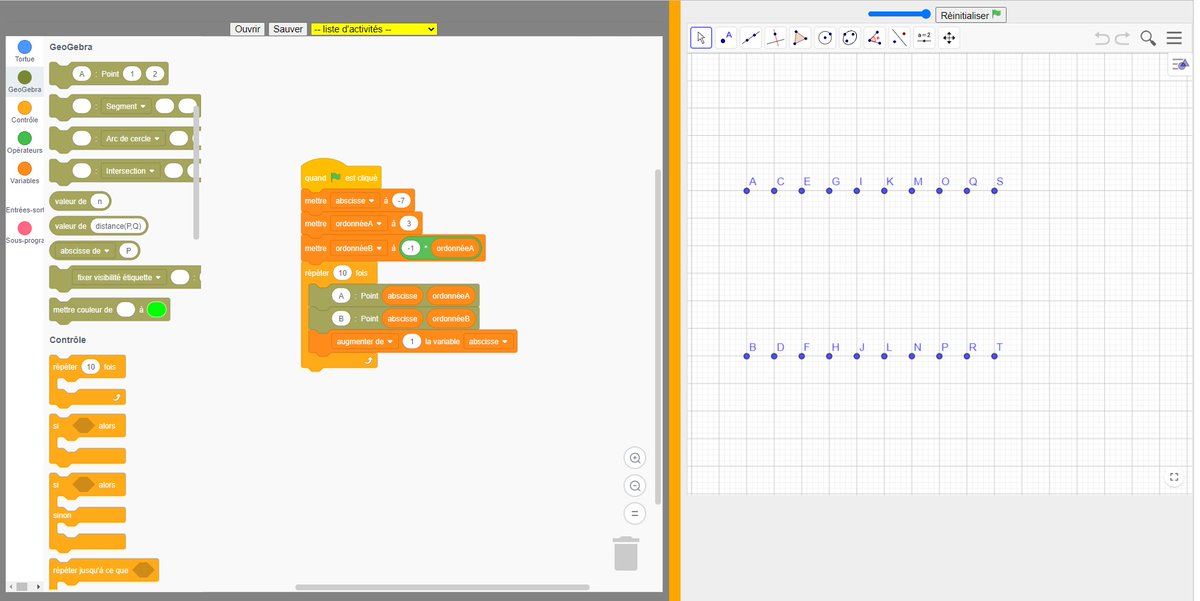1200x601 pixels.
Task: Click the GeoGebra undo arrow
Action: (1102, 38)
